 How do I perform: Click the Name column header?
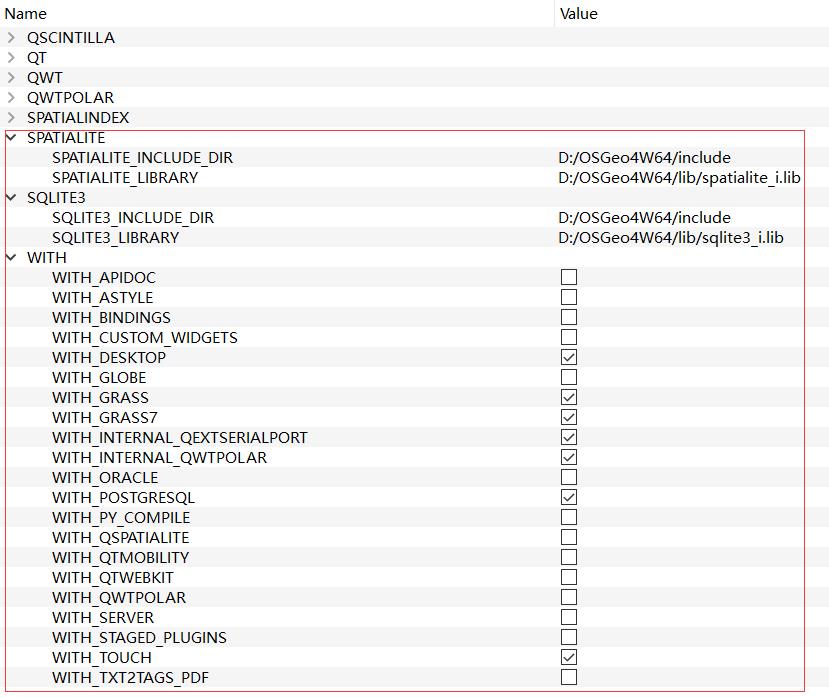click(277, 14)
